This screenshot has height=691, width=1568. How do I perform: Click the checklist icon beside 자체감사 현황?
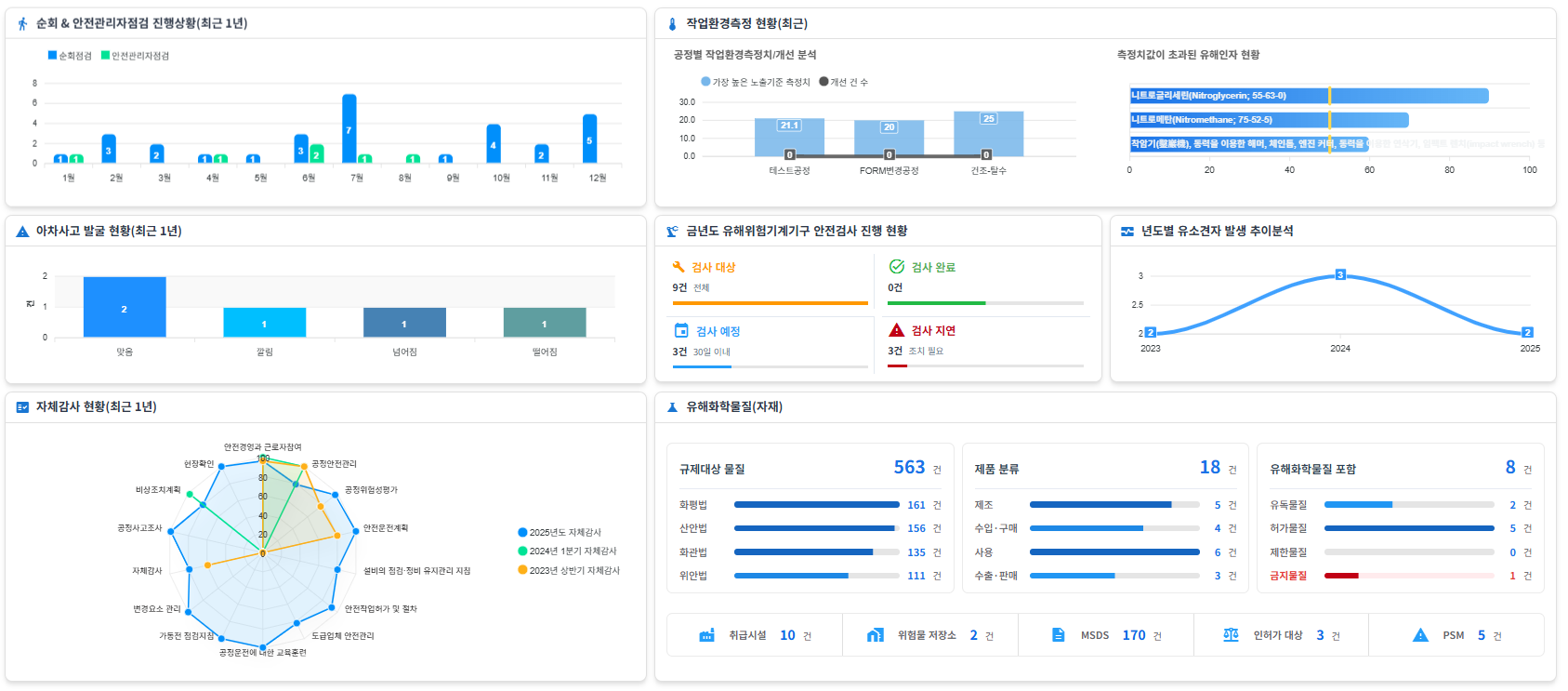[x=22, y=407]
